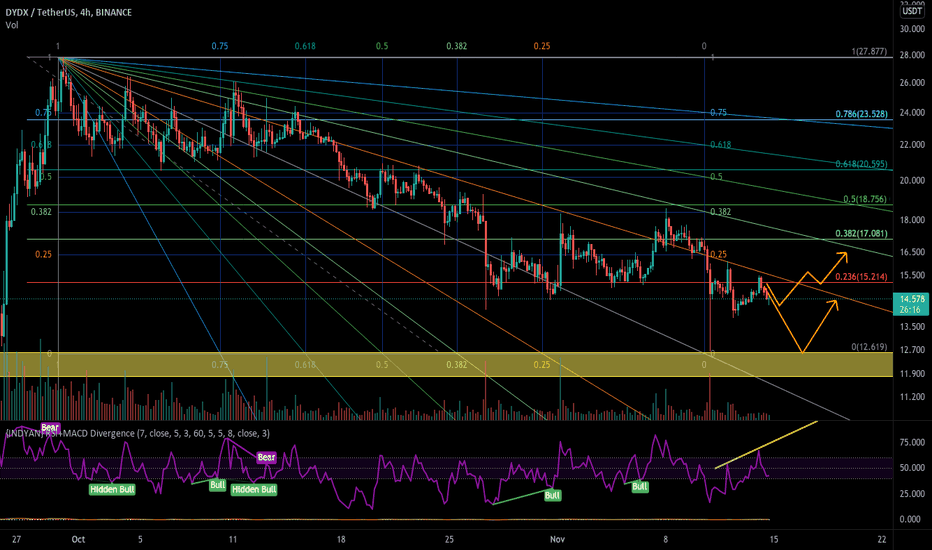The image size is (932, 550).
Task: Click the 13.500 price axis label
Action: (912, 326)
